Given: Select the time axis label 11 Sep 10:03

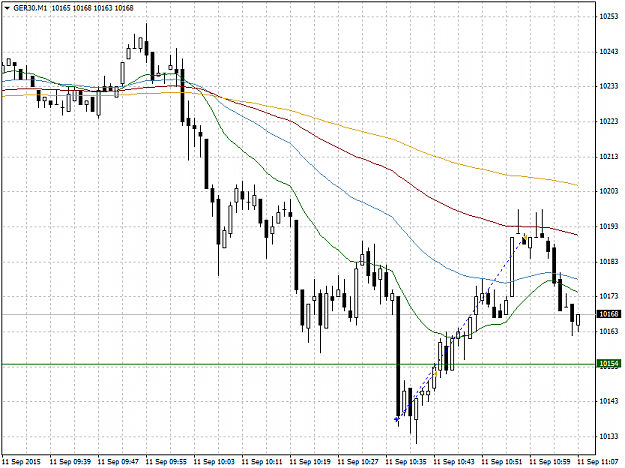Looking at the screenshot, I should tap(214, 462).
